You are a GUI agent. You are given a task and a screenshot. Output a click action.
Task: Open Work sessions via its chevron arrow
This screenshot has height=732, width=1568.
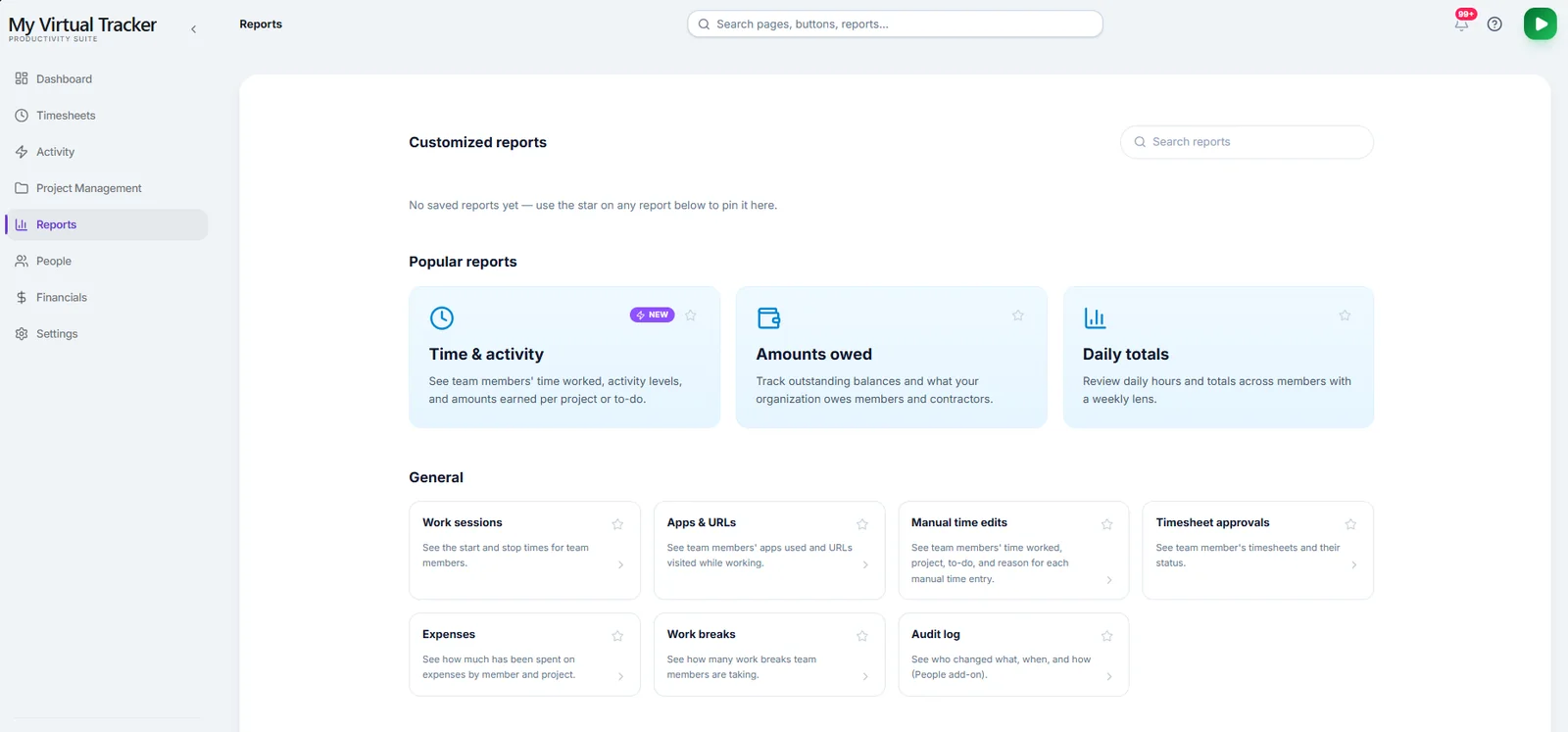tap(620, 564)
